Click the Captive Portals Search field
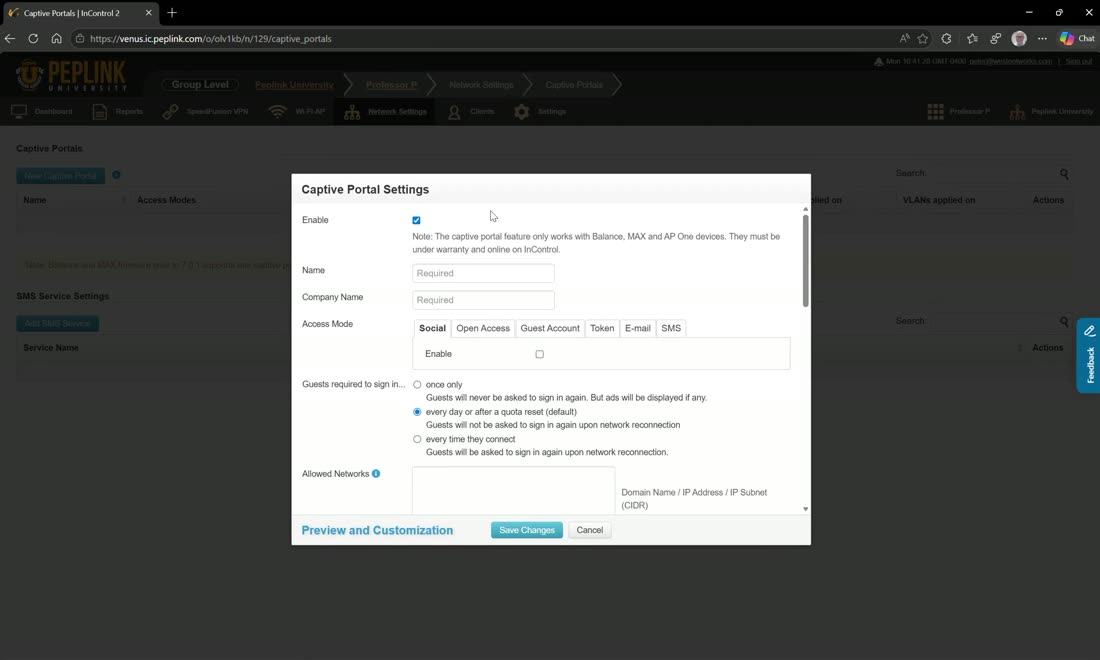The image size is (1100, 660). pos(994,173)
